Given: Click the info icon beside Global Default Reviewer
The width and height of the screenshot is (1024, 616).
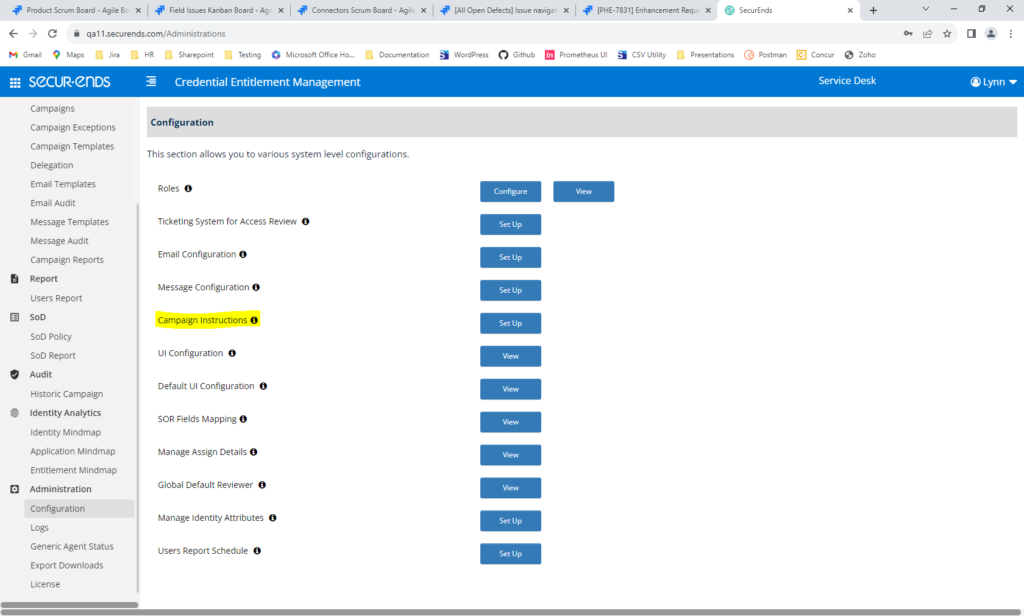Looking at the screenshot, I should pos(262,485).
